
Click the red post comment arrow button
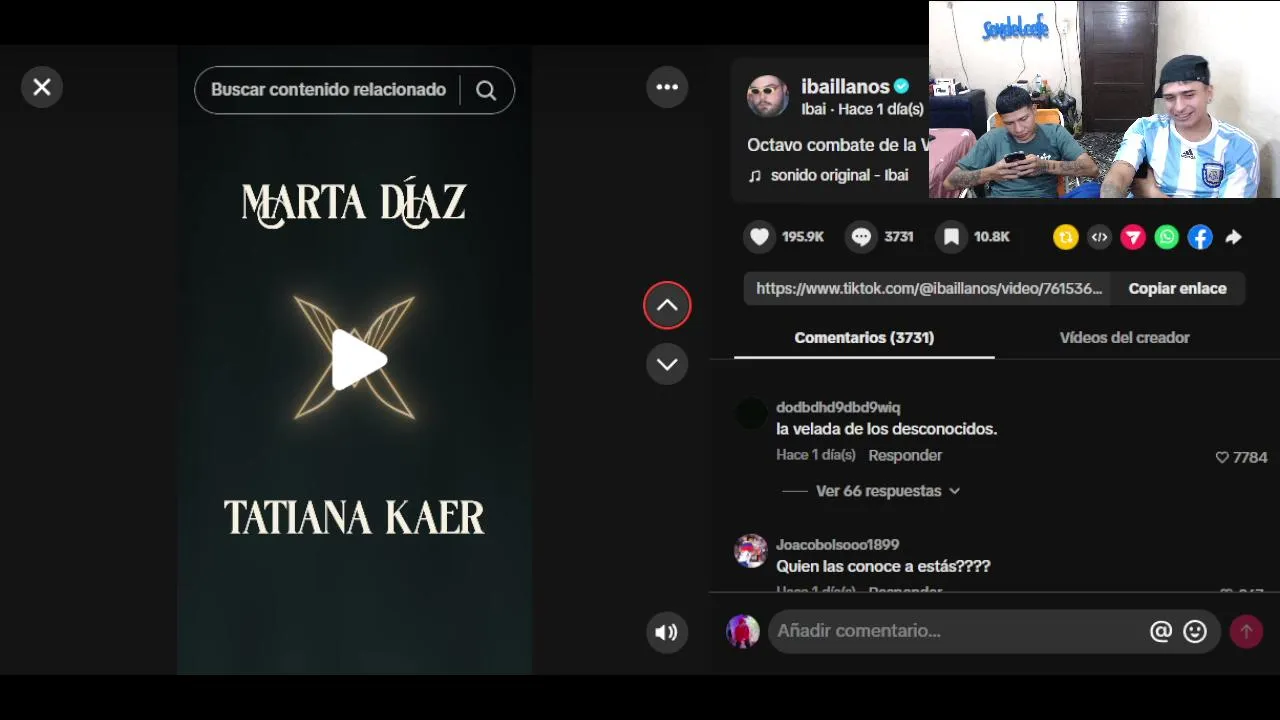click(1246, 632)
